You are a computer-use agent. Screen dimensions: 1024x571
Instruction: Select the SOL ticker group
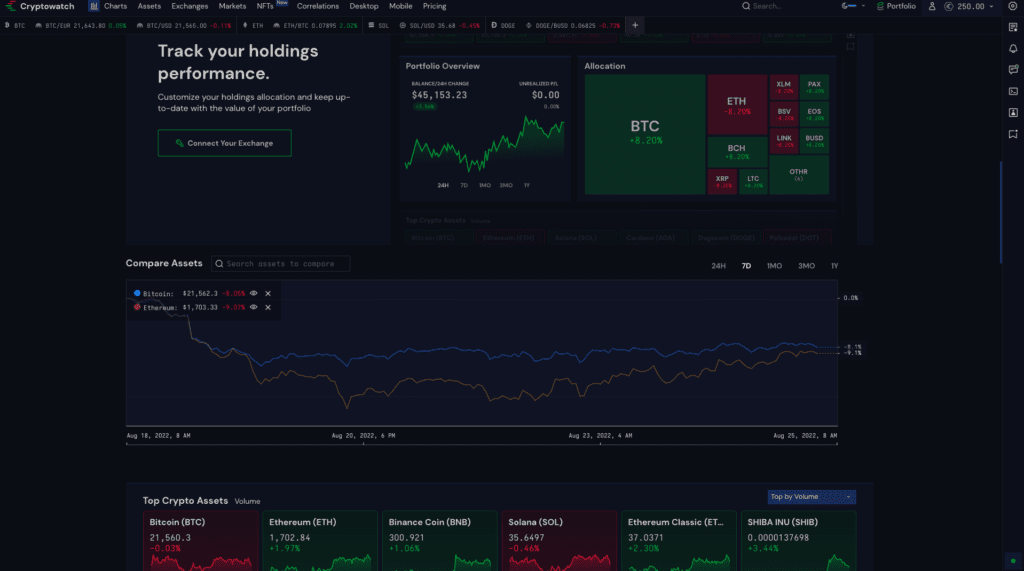379,25
